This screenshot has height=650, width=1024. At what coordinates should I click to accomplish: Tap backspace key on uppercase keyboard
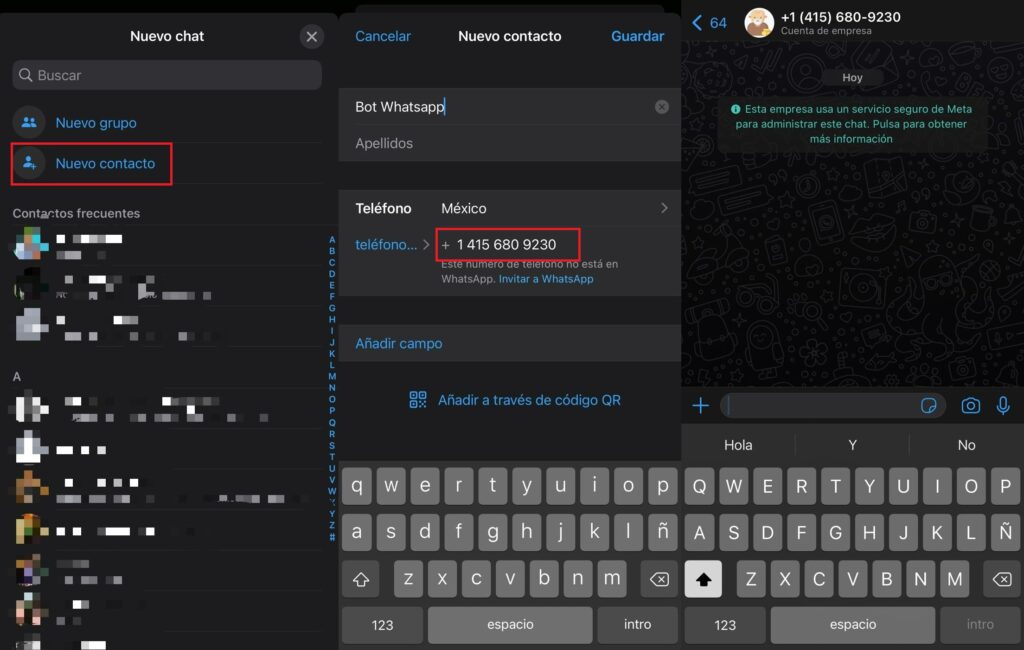(x=1002, y=579)
